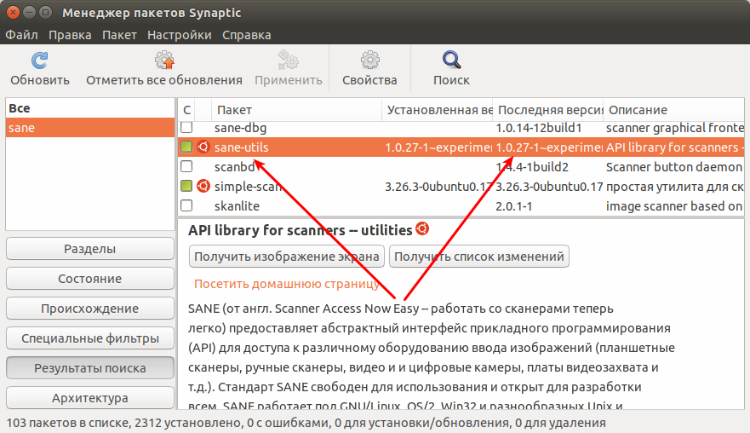Open the Настройки menu
This screenshot has width=750, height=433.
click(179, 35)
